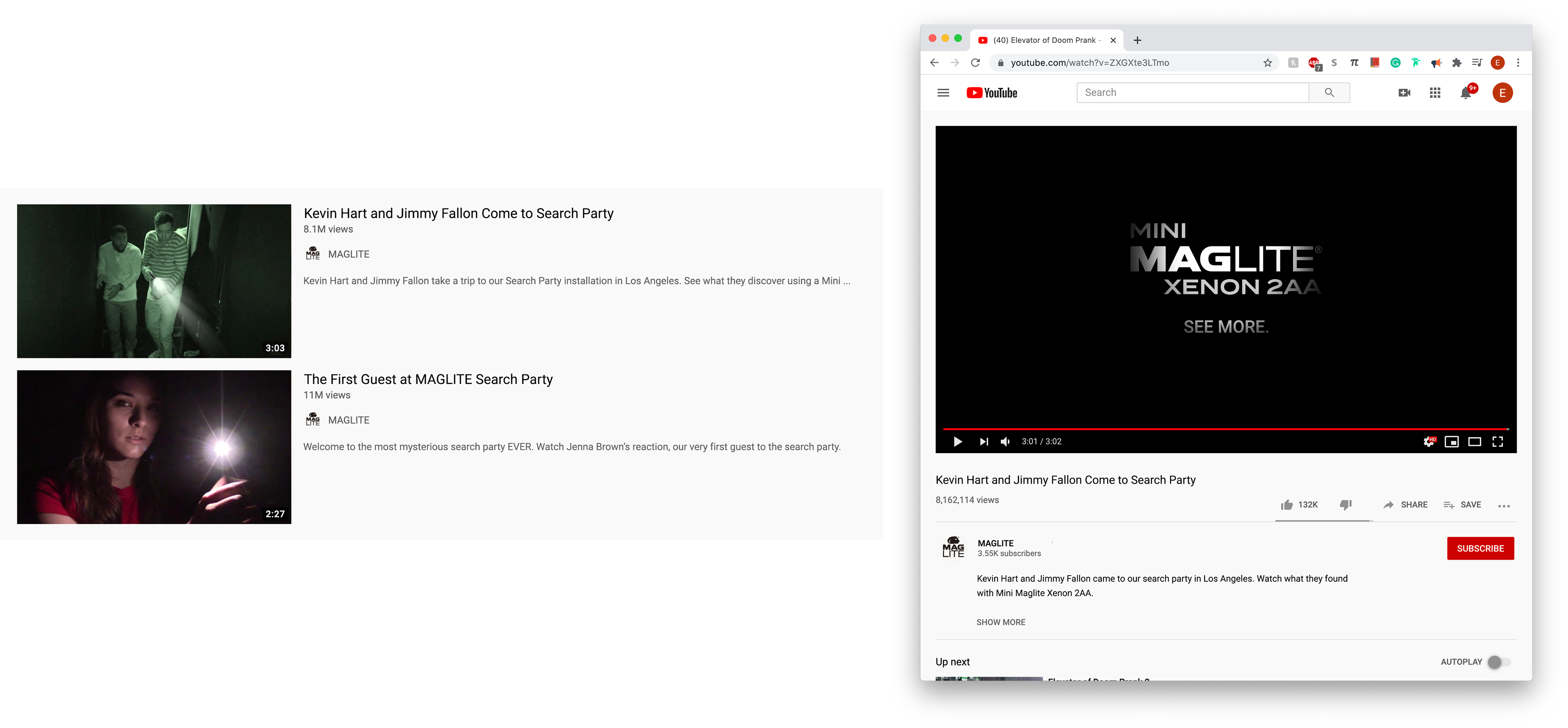Click the MAGLITE channel logo

[x=953, y=548]
